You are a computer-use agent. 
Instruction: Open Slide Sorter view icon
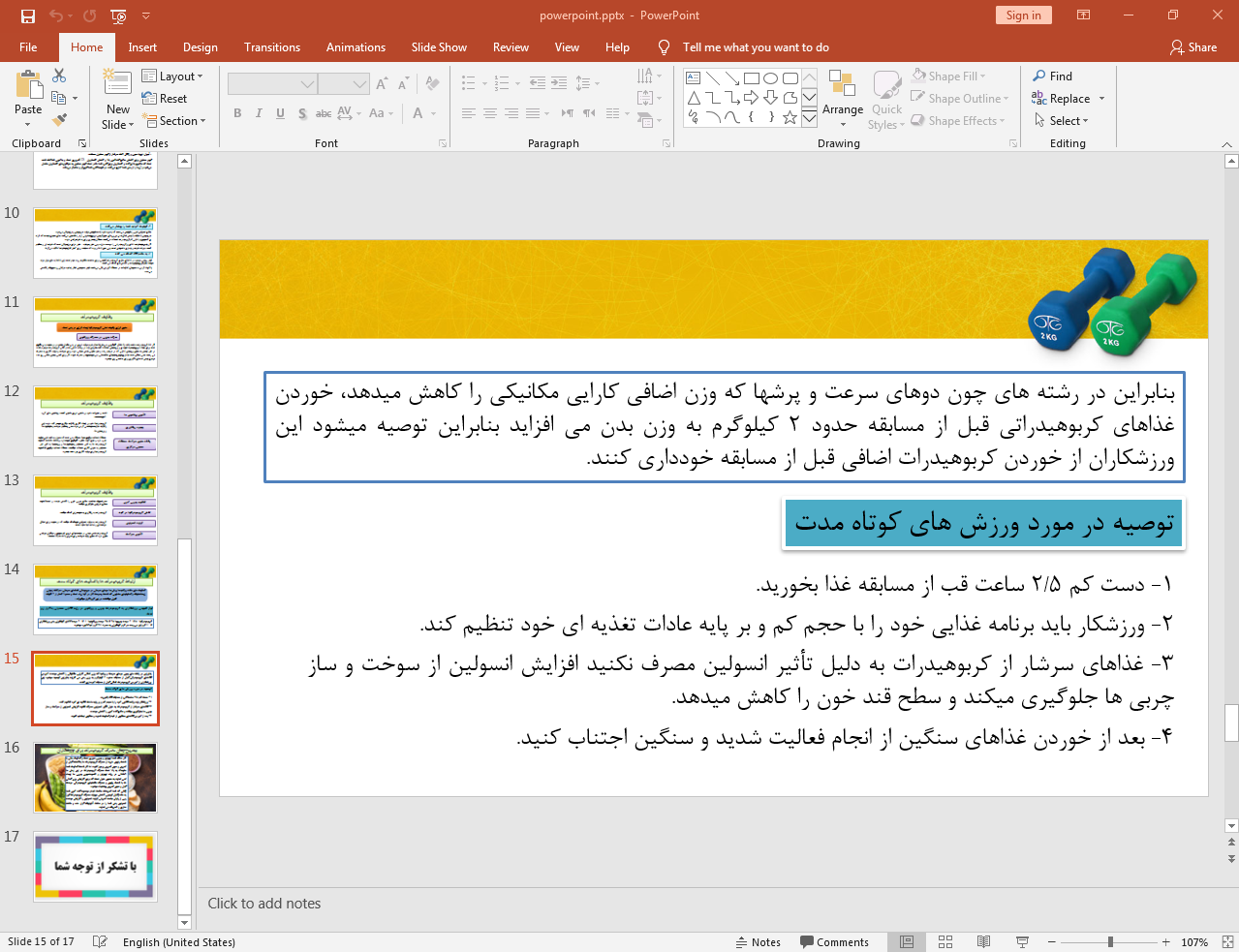tap(945, 941)
